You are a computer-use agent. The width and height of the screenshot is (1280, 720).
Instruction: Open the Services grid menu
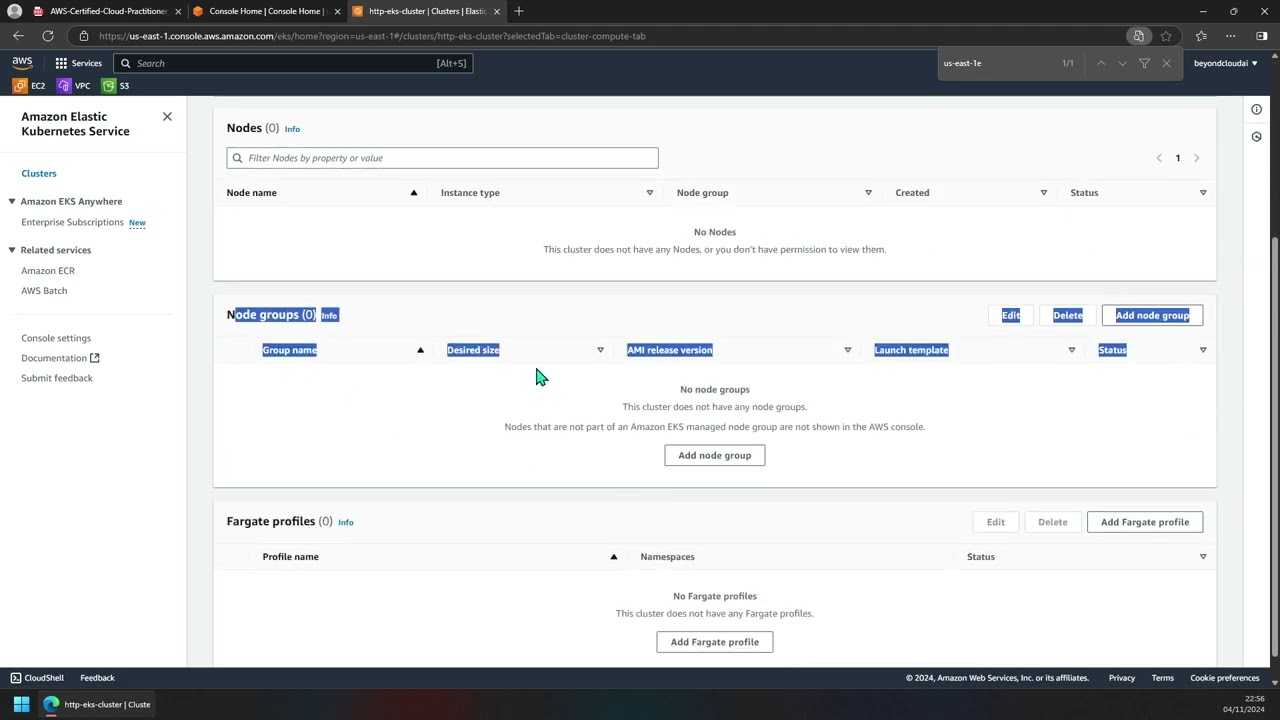click(78, 63)
